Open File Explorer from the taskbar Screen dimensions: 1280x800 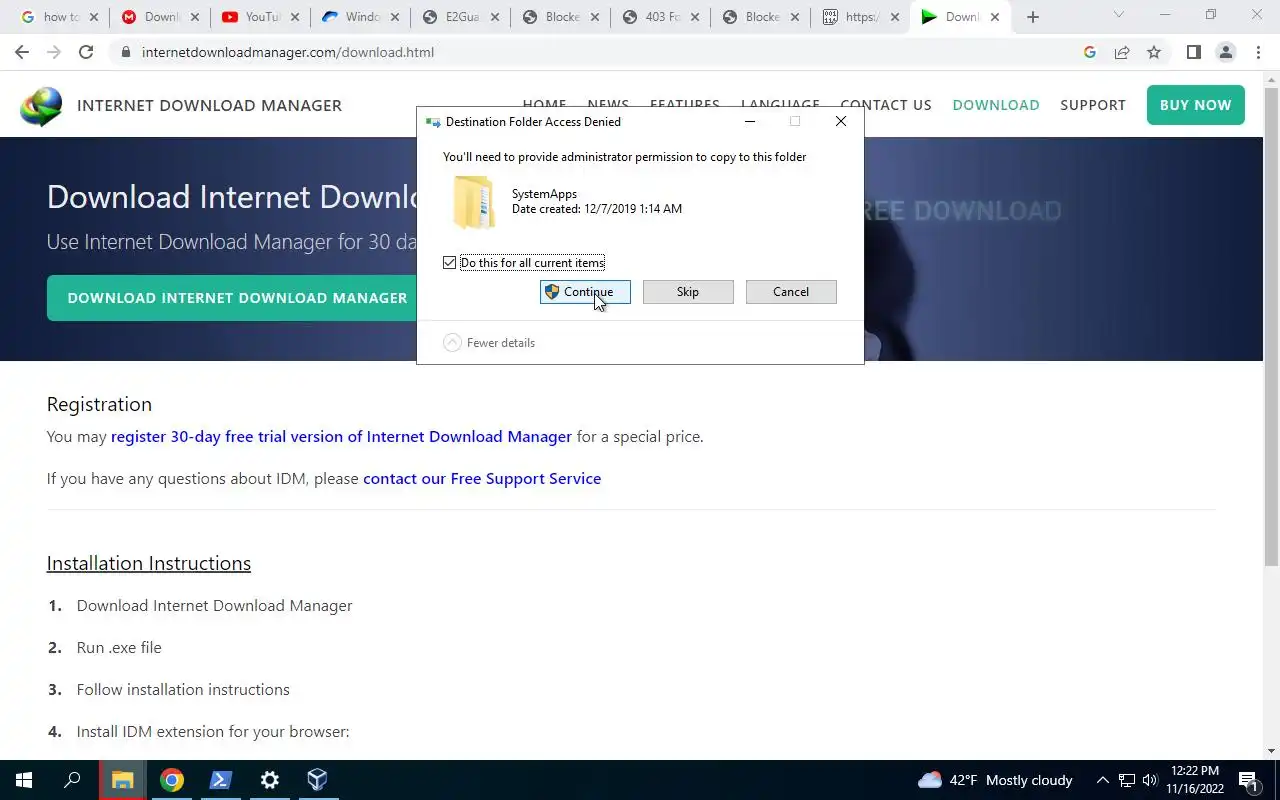pos(122,780)
